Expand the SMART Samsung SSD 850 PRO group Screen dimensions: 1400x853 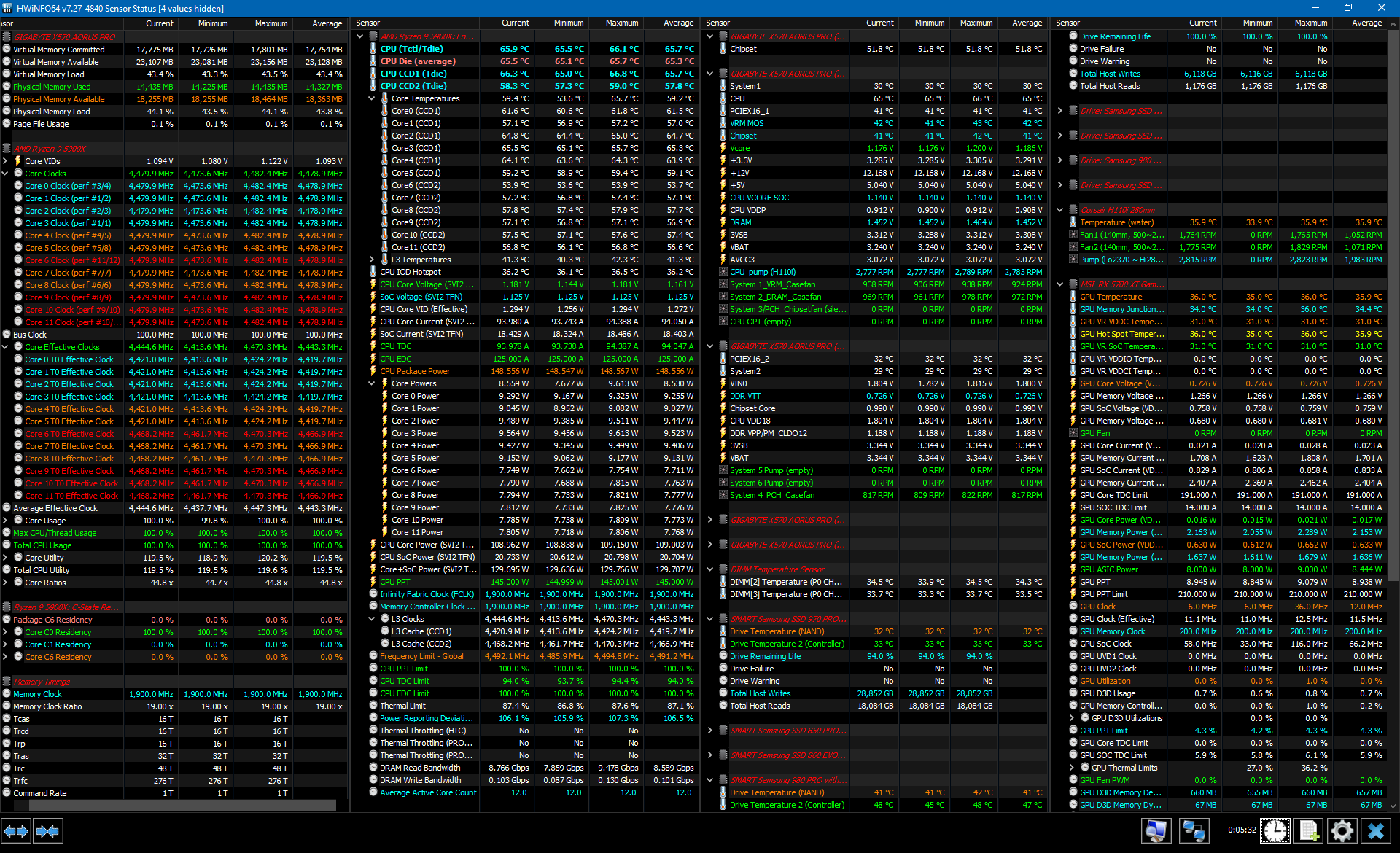pyautogui.click(x=710, y=731)
